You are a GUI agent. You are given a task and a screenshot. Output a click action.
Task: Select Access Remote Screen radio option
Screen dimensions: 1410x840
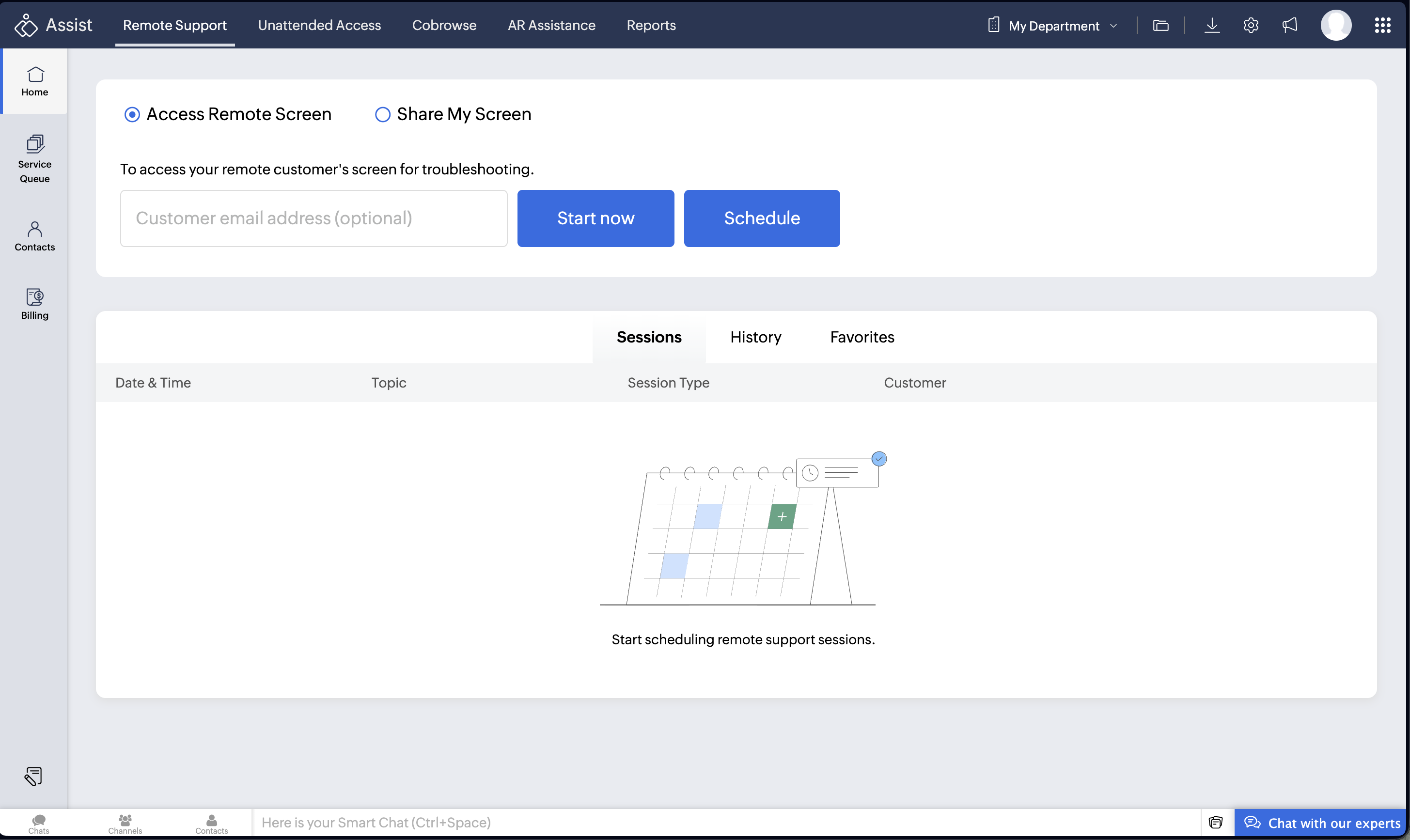click(x=132, y=115)
